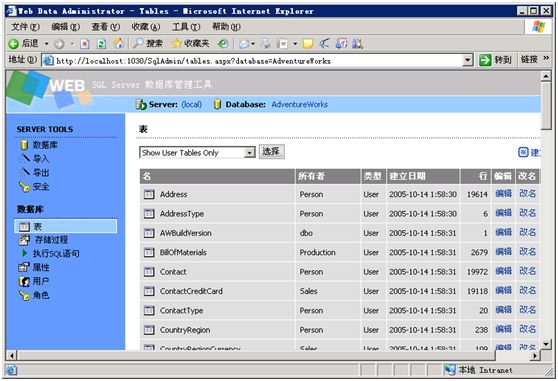
Task: Click 编辑 link for the BillOfMaterials table
Action: pos(504,252)
